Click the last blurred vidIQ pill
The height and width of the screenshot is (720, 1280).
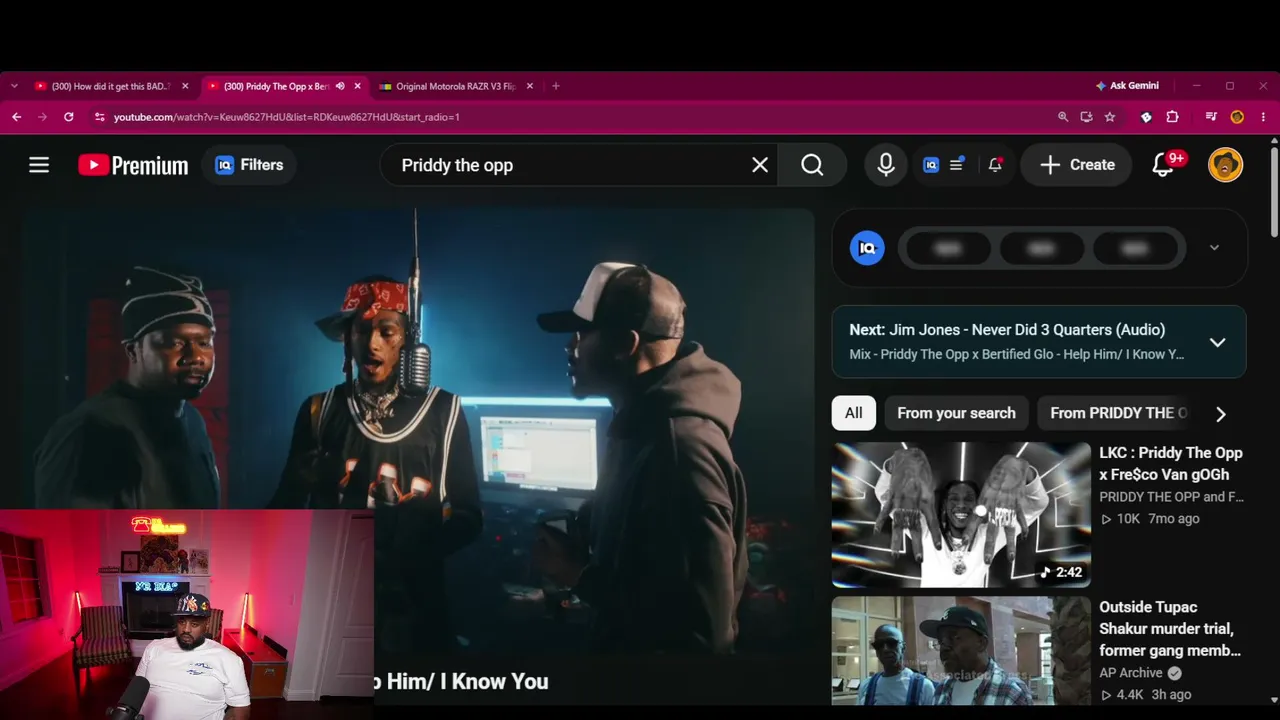point(1135,248)
